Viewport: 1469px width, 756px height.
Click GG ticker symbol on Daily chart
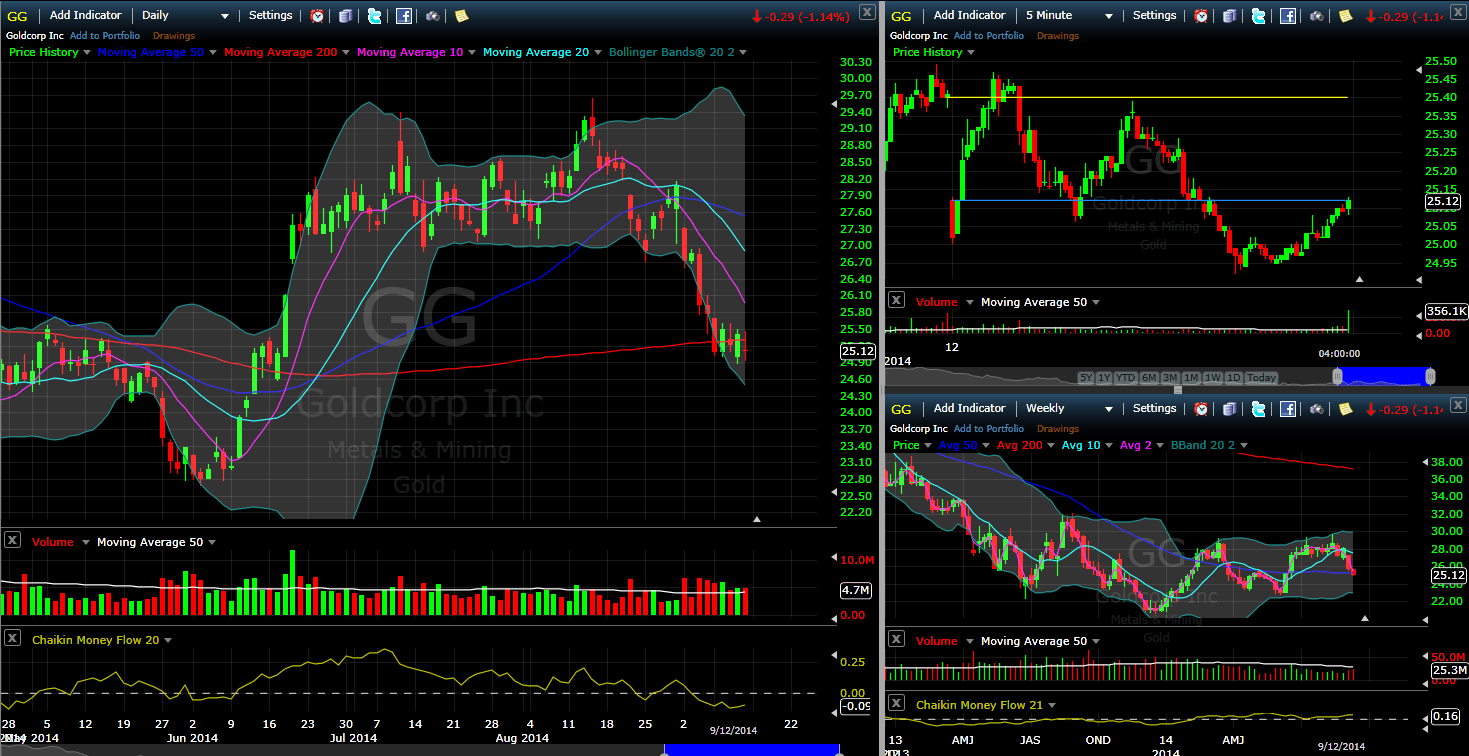point(17,16)
